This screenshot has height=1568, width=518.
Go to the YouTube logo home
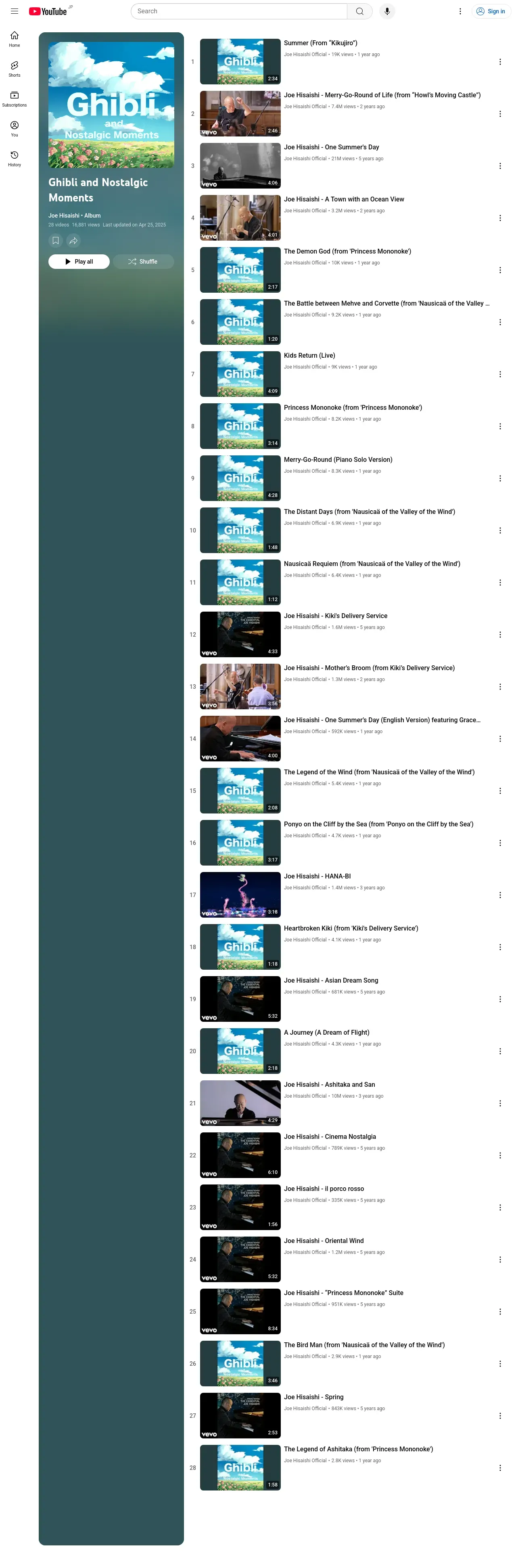[48, 11]
